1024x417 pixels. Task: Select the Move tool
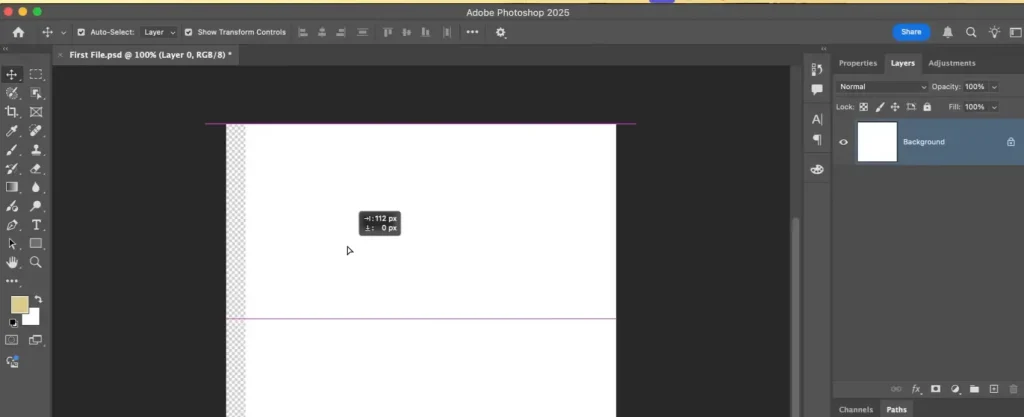click(x=12, y=74)
